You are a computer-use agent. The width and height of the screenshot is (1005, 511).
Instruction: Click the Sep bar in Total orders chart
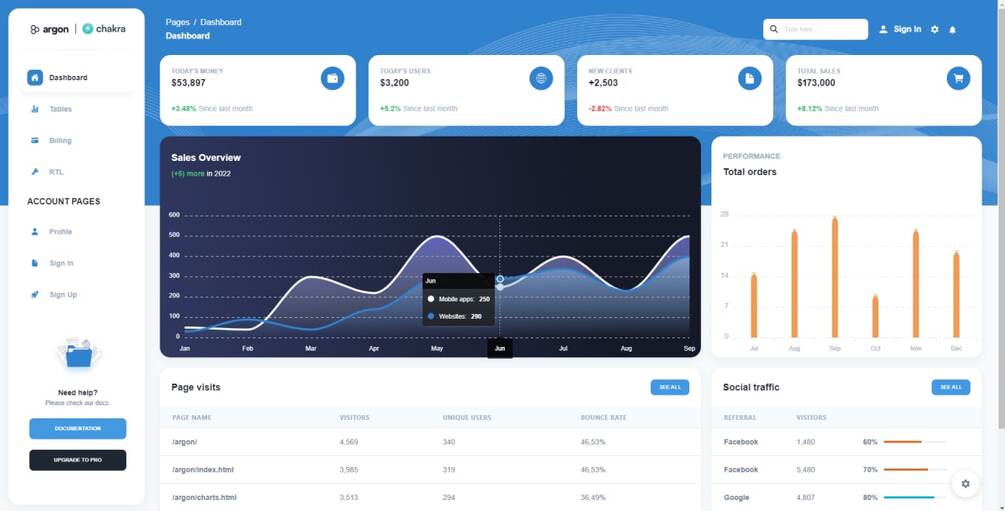coord(835,277)
